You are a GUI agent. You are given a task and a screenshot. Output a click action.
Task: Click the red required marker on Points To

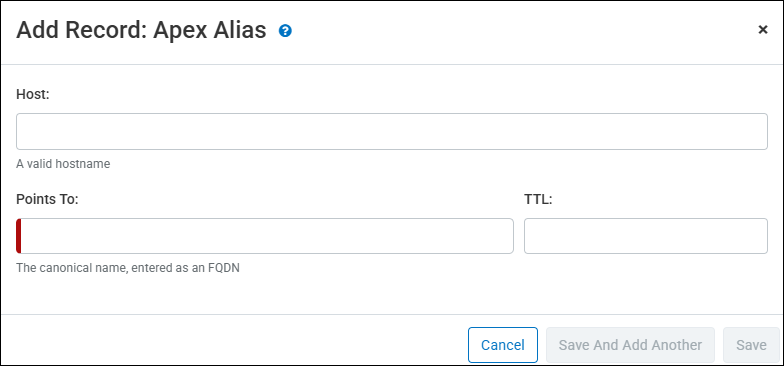click(18, 236)
